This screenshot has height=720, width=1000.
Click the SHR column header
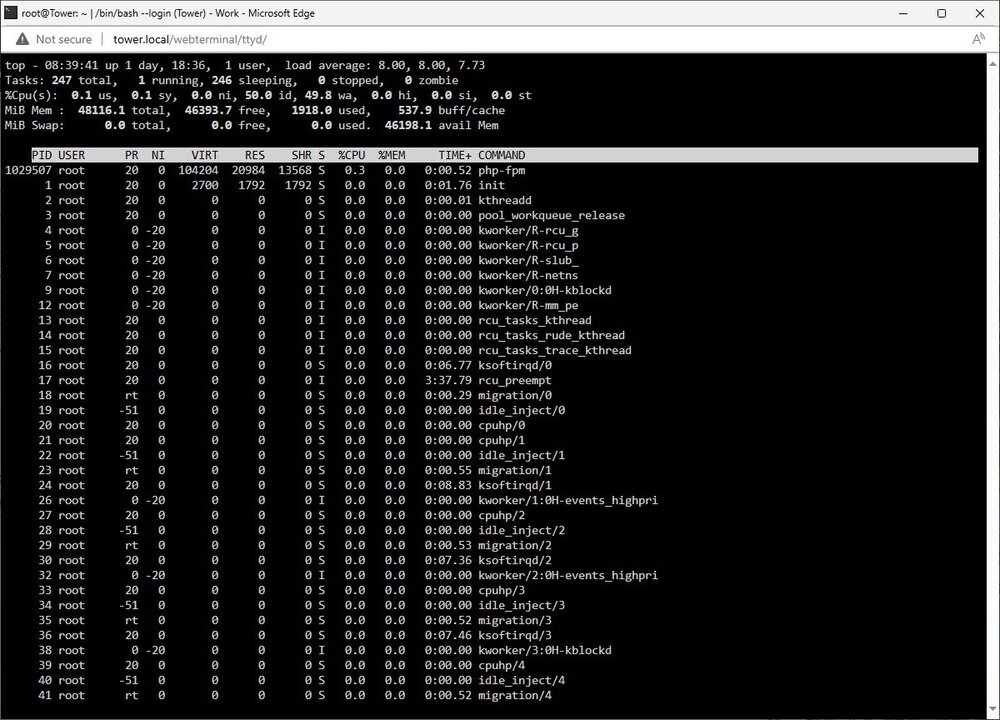tap(302, 155)
